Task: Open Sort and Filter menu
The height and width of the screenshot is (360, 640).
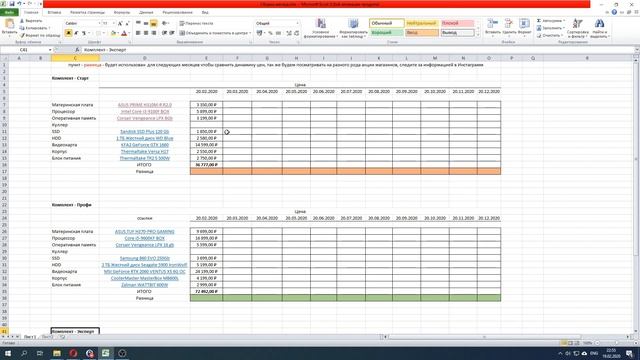Action: [x=578, y=29]
